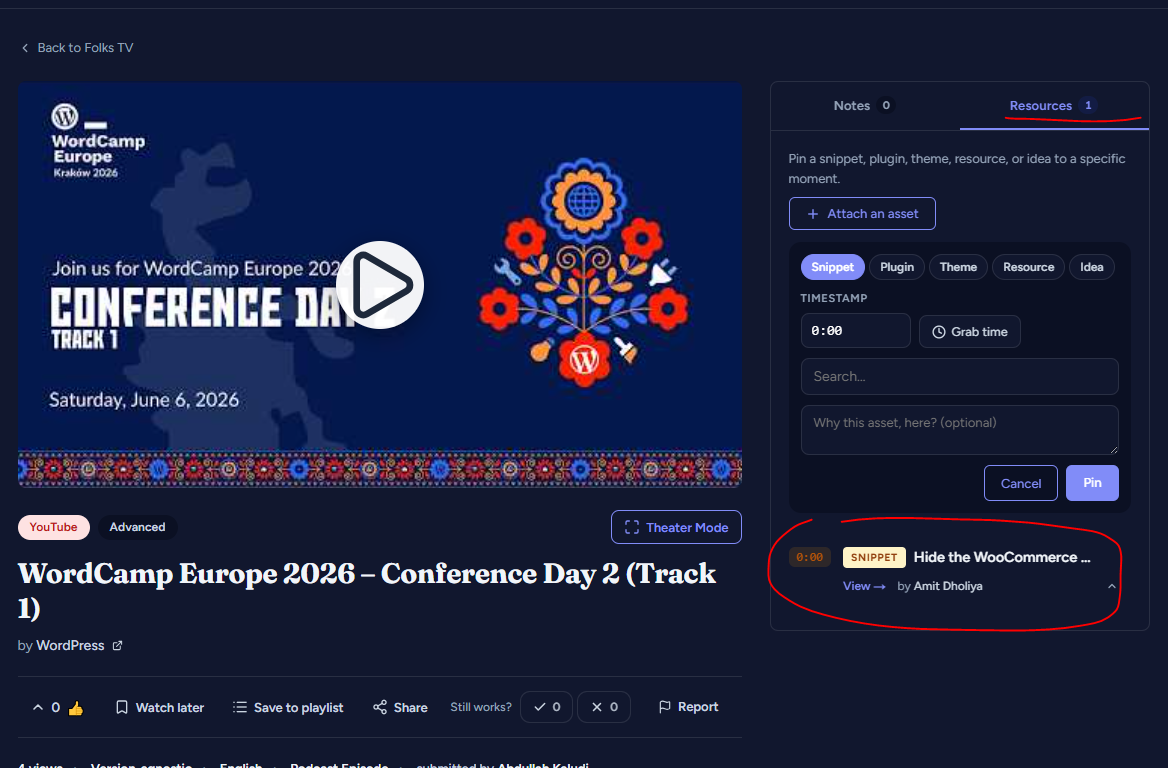Image resolution: width=1168 pixels, height=768 pixels.
Task: Click the Advanced level badge
Action: coord(137,527)
